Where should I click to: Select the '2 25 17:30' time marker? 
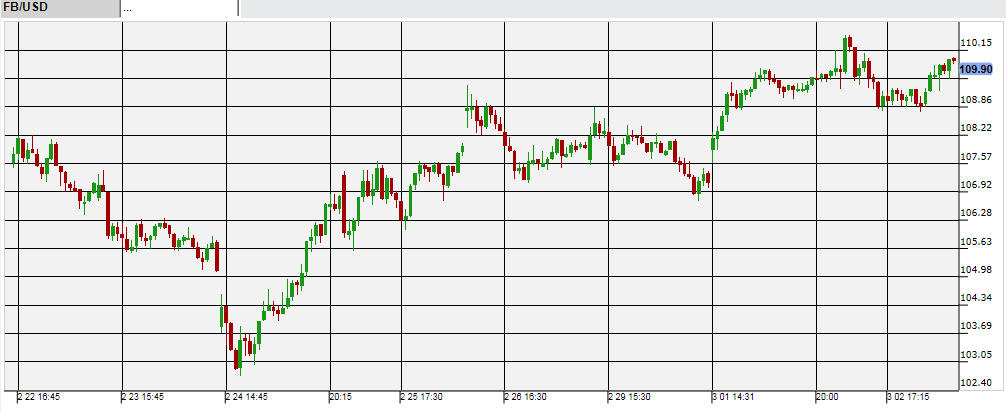tap(424, 397)
